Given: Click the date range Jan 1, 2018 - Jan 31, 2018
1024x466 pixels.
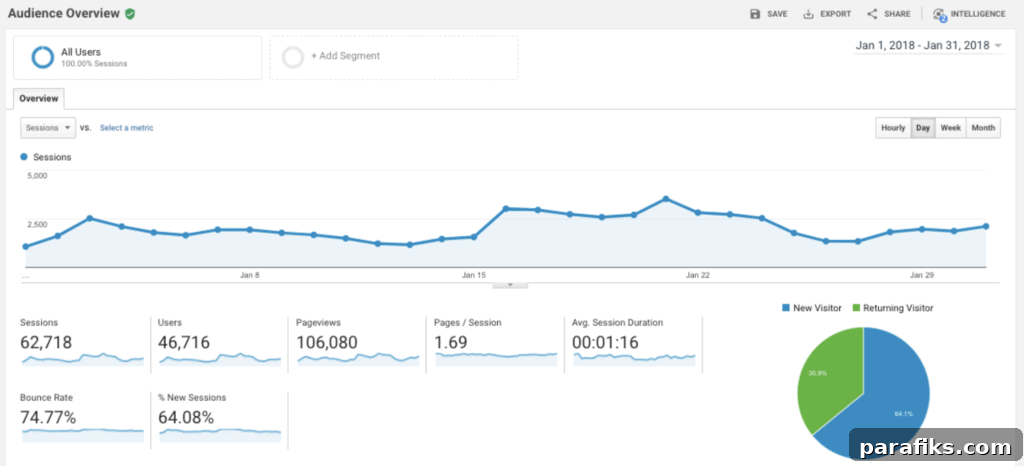Looking at the screenshot, I should 923,46.
